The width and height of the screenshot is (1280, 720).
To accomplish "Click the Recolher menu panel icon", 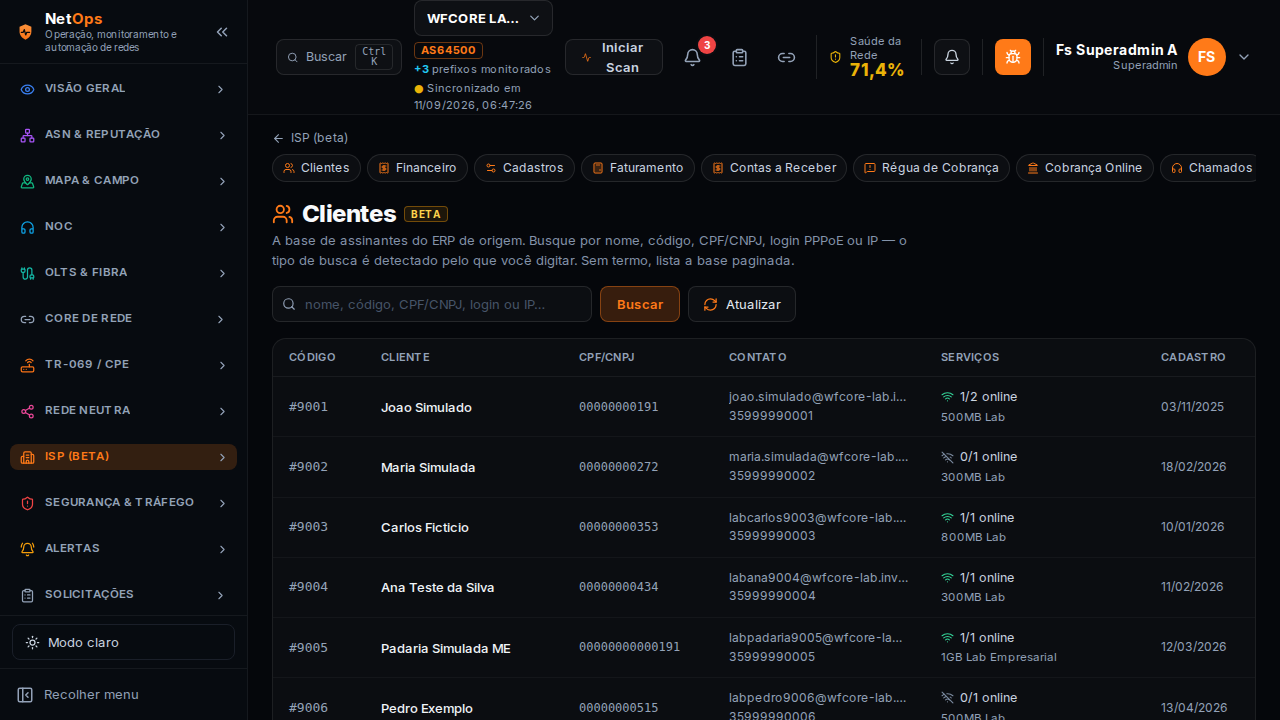I will click(25, 695).
